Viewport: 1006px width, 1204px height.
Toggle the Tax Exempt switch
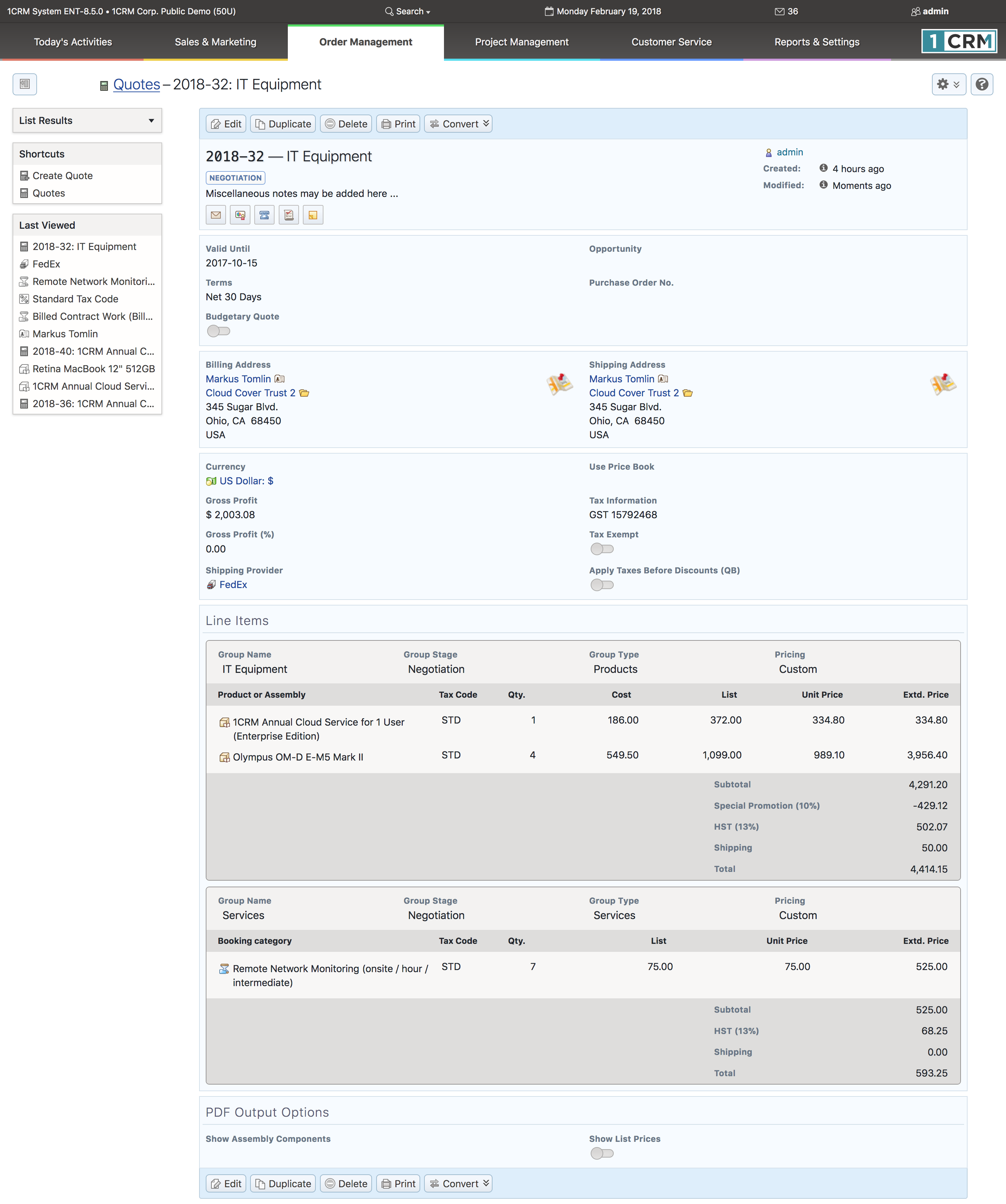[602, 549]
